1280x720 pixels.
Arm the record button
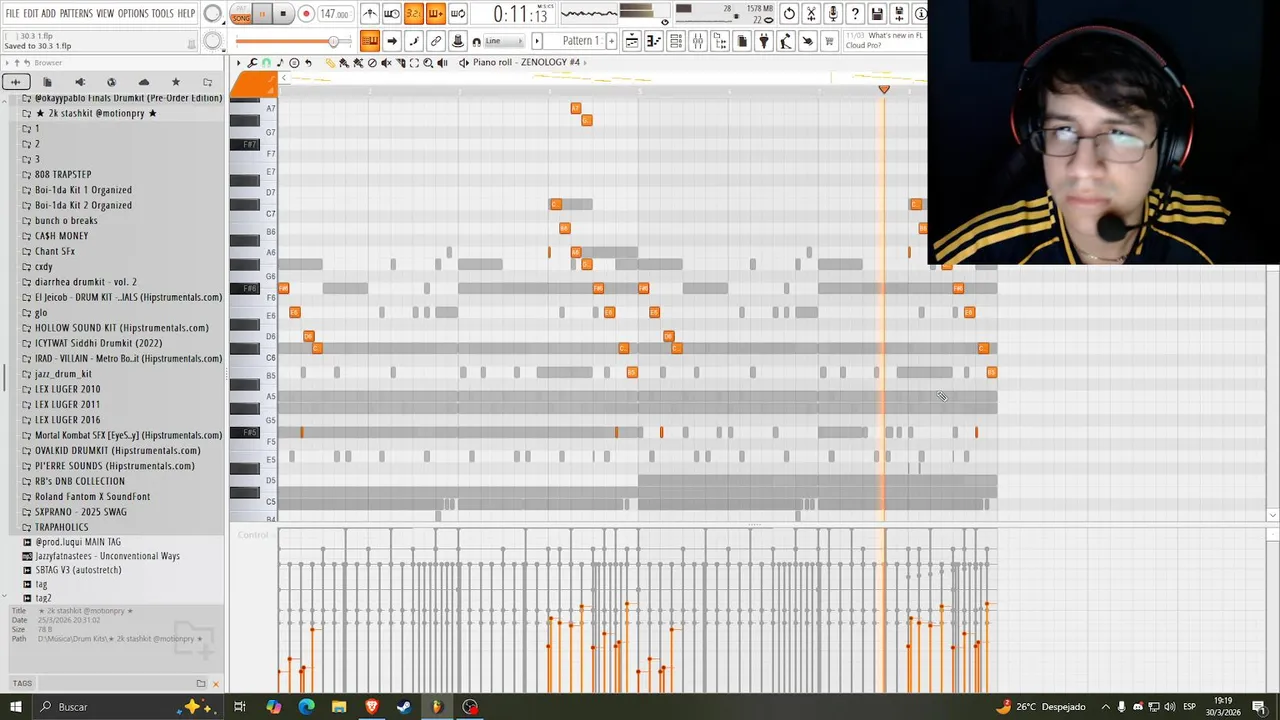pos(306,14)
